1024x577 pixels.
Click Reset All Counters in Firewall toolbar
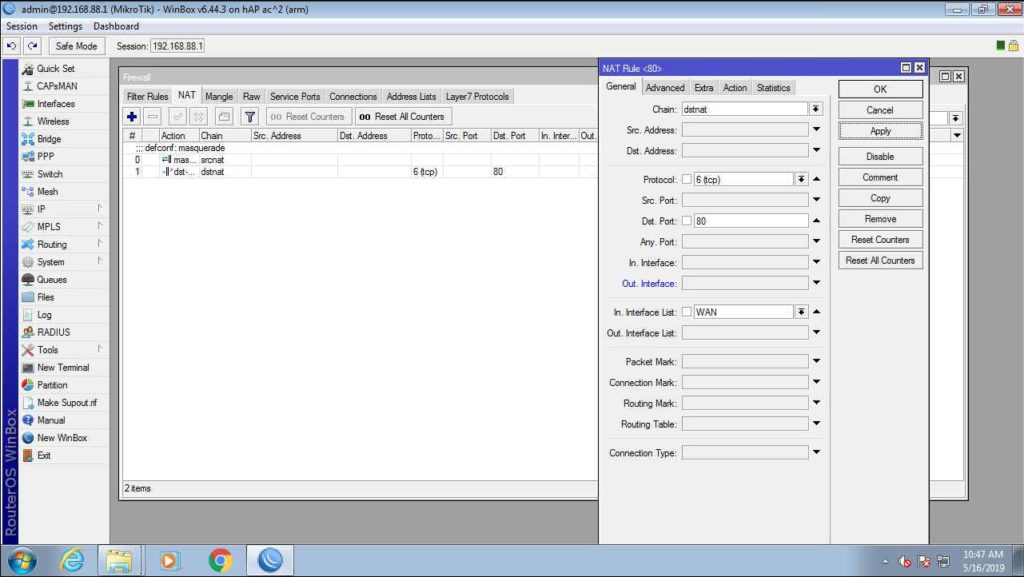[x=402, y=117]
